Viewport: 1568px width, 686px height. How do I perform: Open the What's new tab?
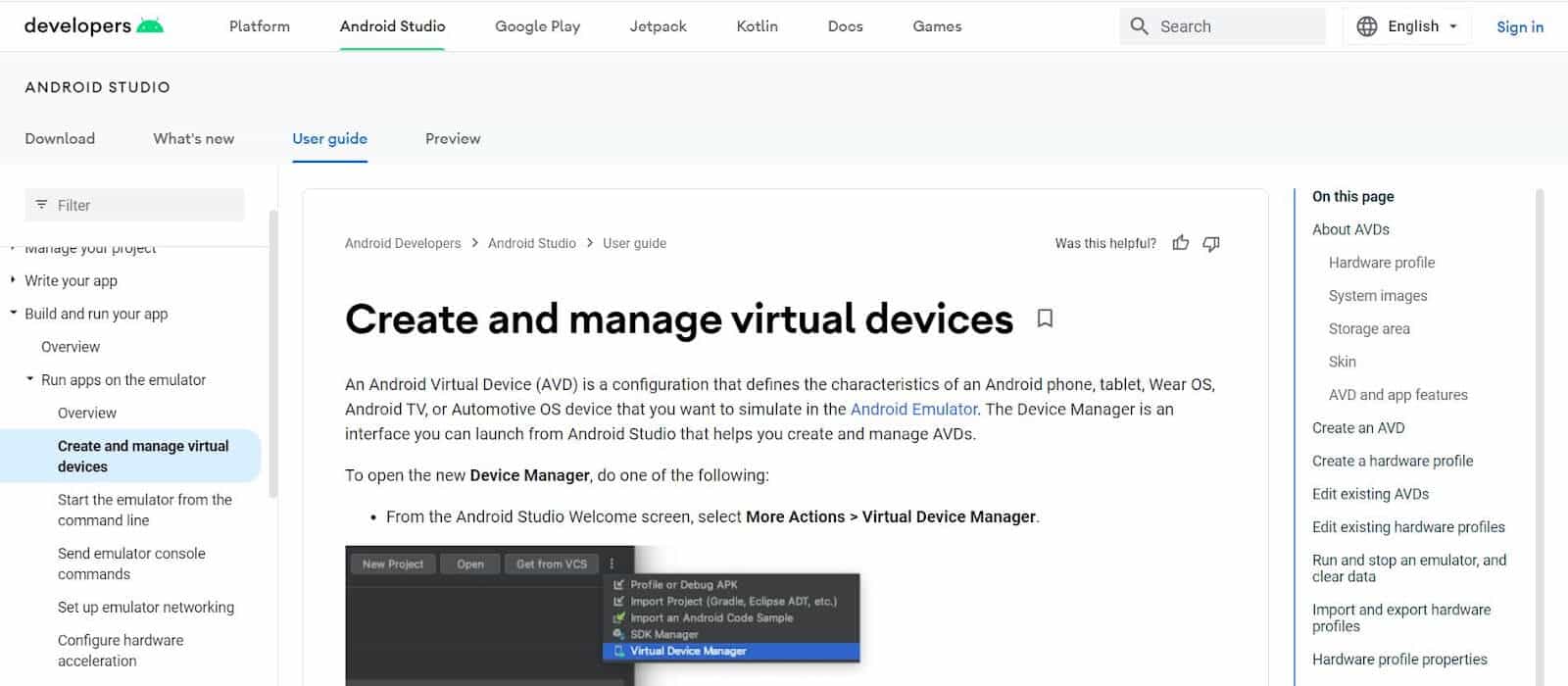click(193, 139)
